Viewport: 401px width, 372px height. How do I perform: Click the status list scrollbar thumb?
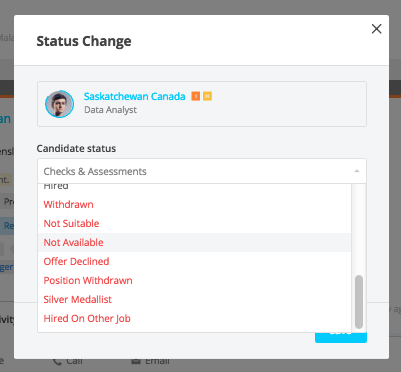coord(359,302)
